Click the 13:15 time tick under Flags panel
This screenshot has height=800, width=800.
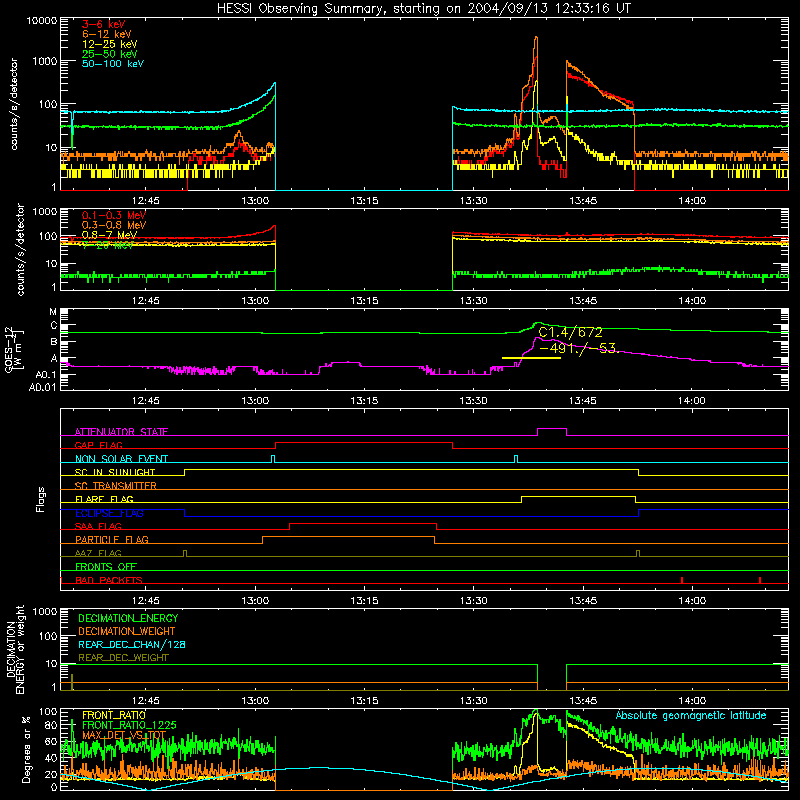click(x=364, y=601)
